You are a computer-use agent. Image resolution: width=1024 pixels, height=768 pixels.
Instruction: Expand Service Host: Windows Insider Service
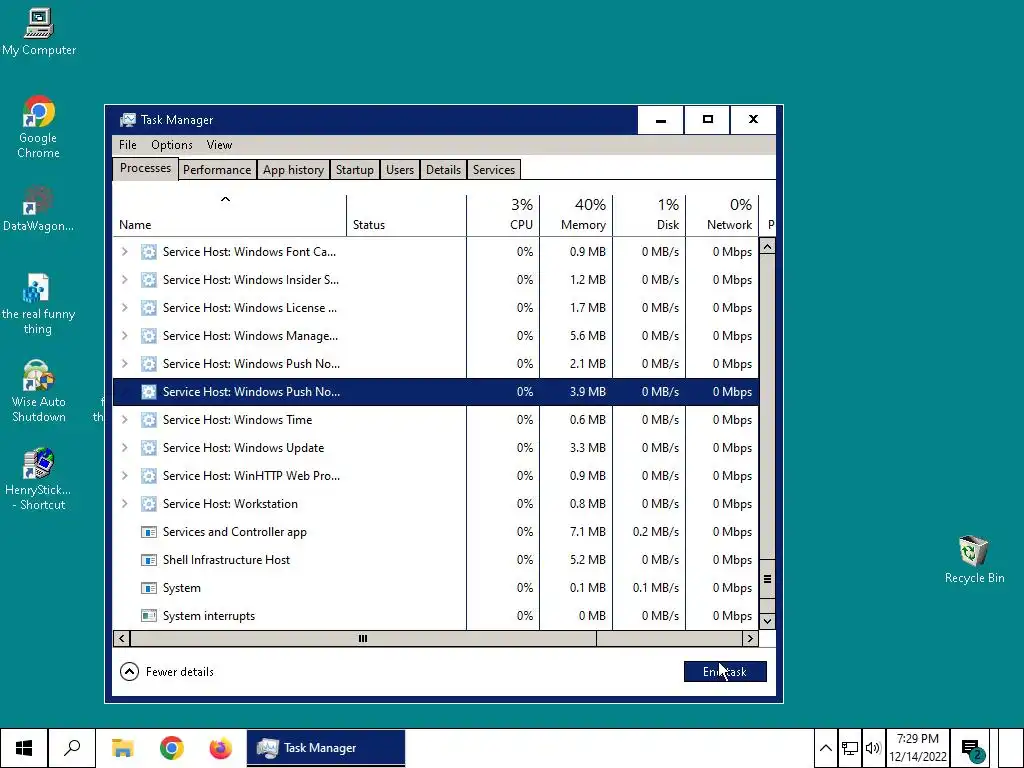pyautogui.click(x=125, y=280)
